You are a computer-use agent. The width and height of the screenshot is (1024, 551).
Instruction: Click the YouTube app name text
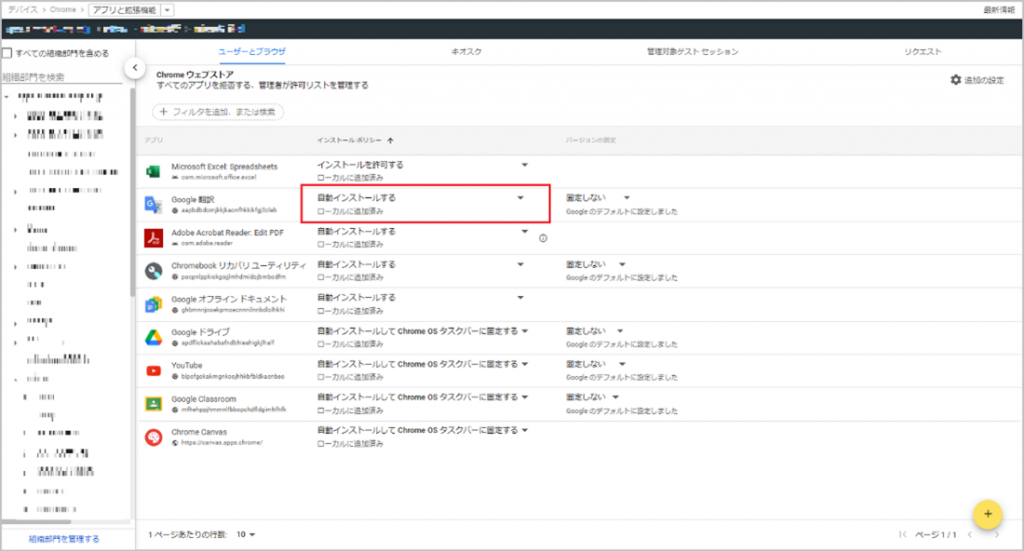pyautogui.click(x=187, y=366)
